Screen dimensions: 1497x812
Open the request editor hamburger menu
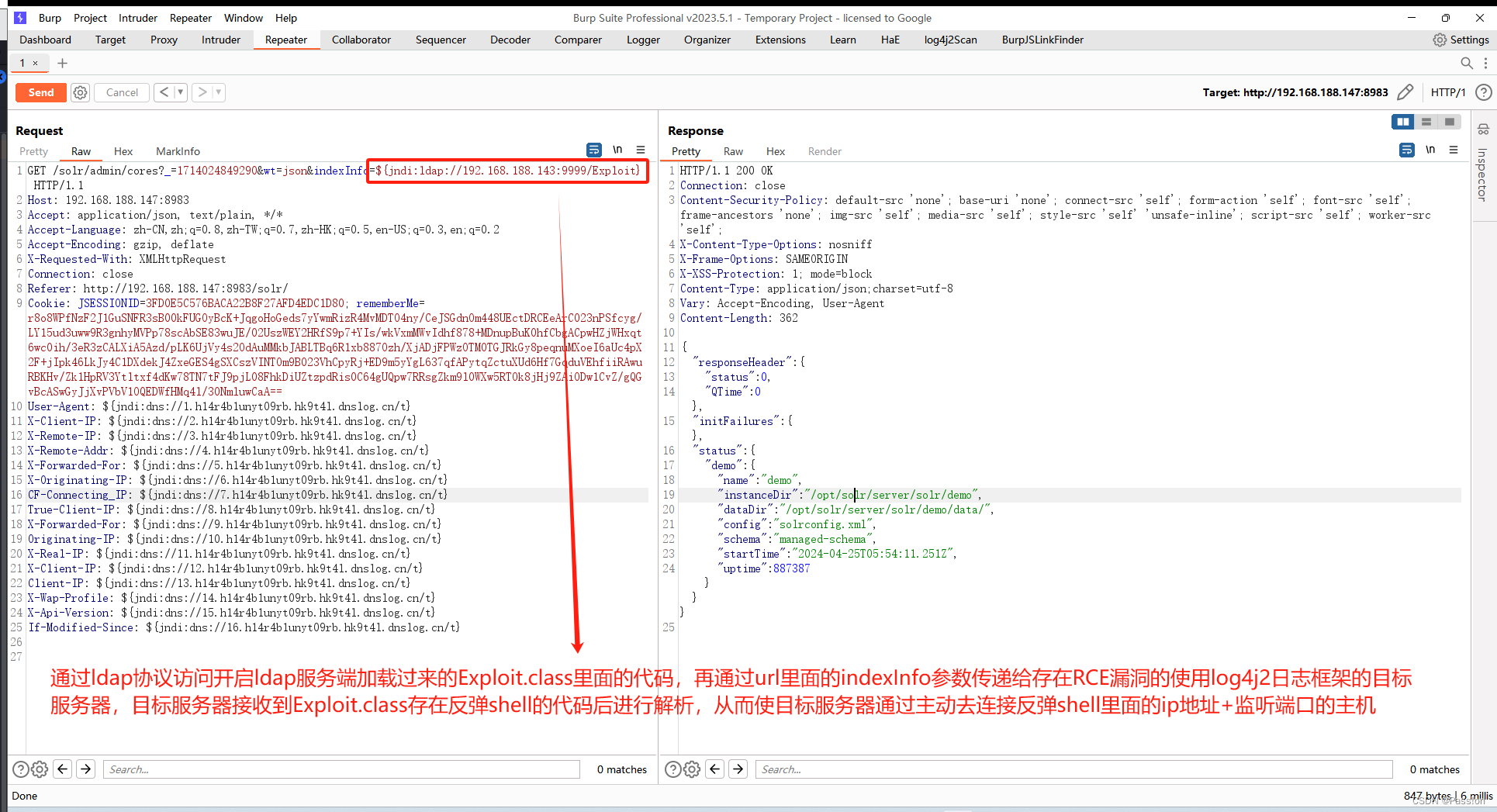pyautogui.click(x=641, y=150)
